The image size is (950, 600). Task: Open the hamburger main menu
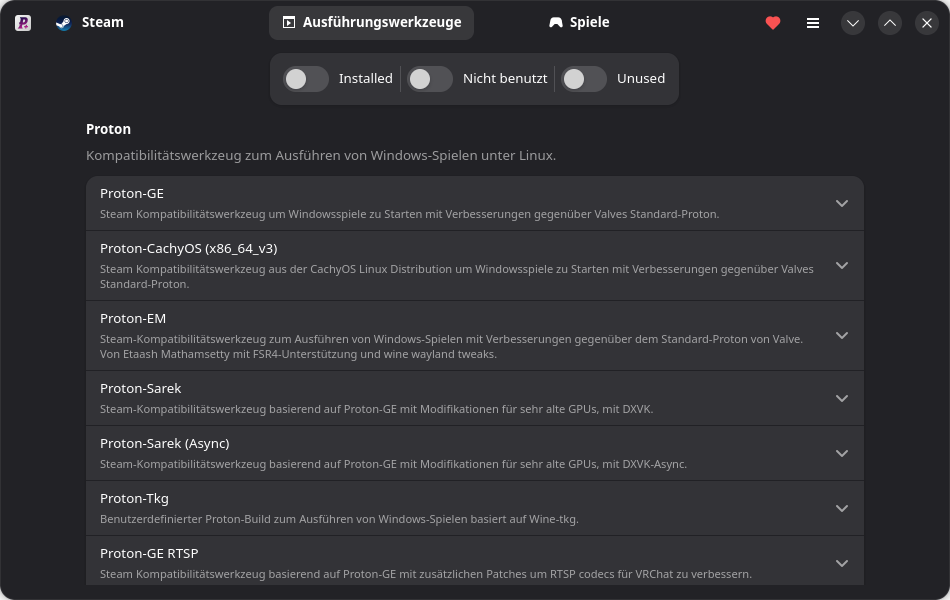[812, 23]
